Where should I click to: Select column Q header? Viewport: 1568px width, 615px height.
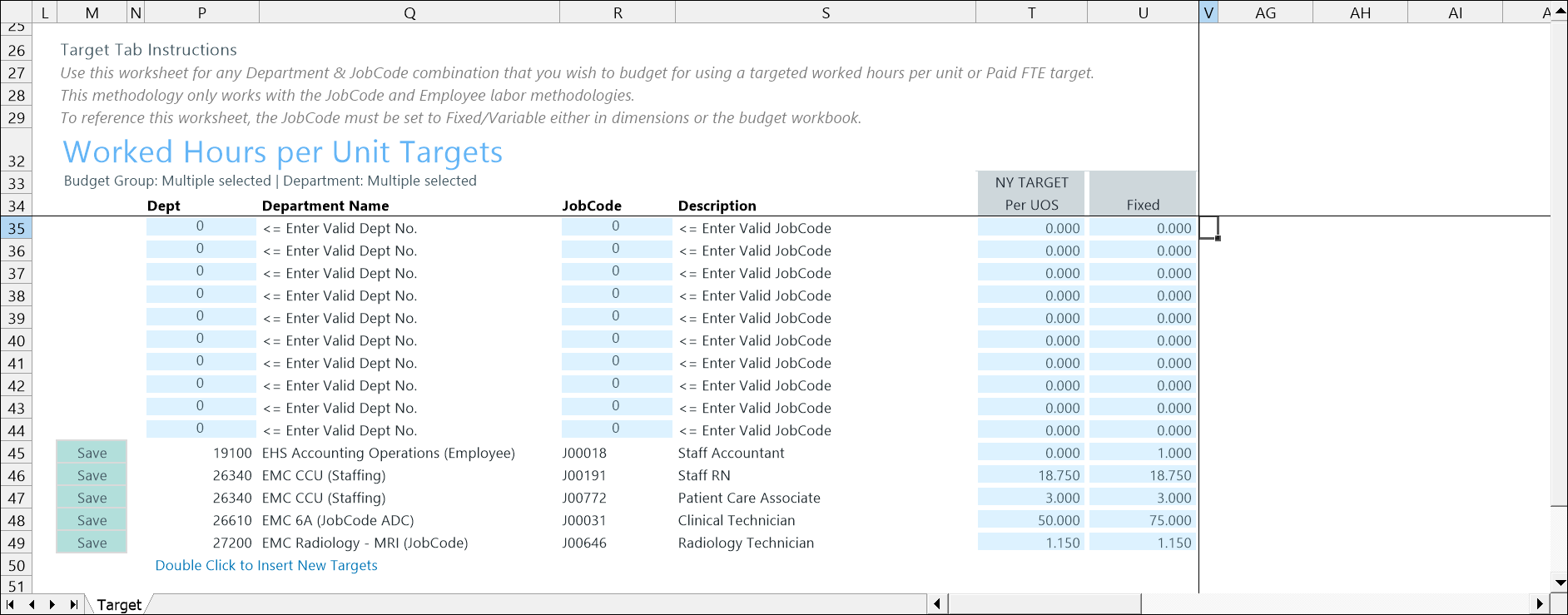click(409, 12)
